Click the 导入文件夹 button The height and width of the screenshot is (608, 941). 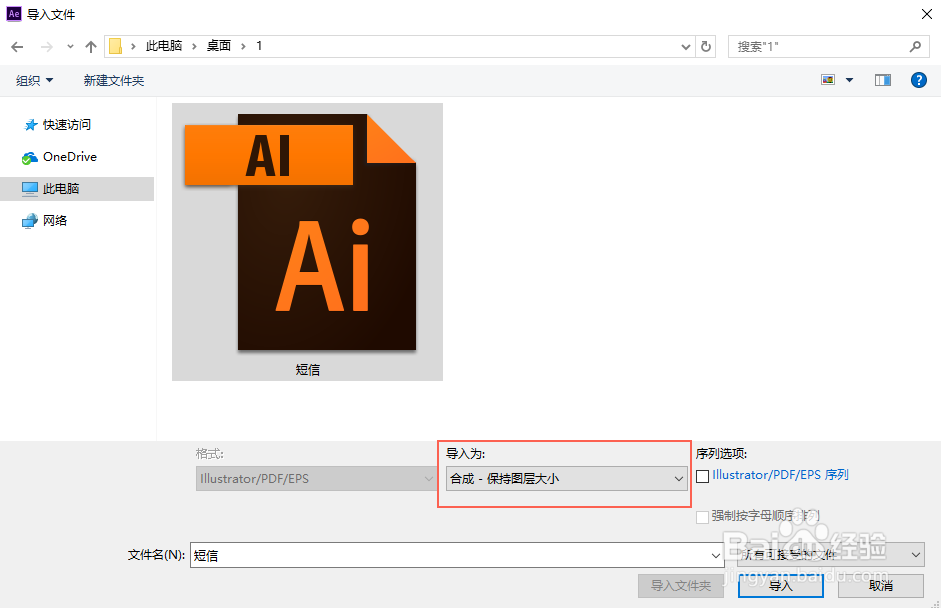coord(681,586)
